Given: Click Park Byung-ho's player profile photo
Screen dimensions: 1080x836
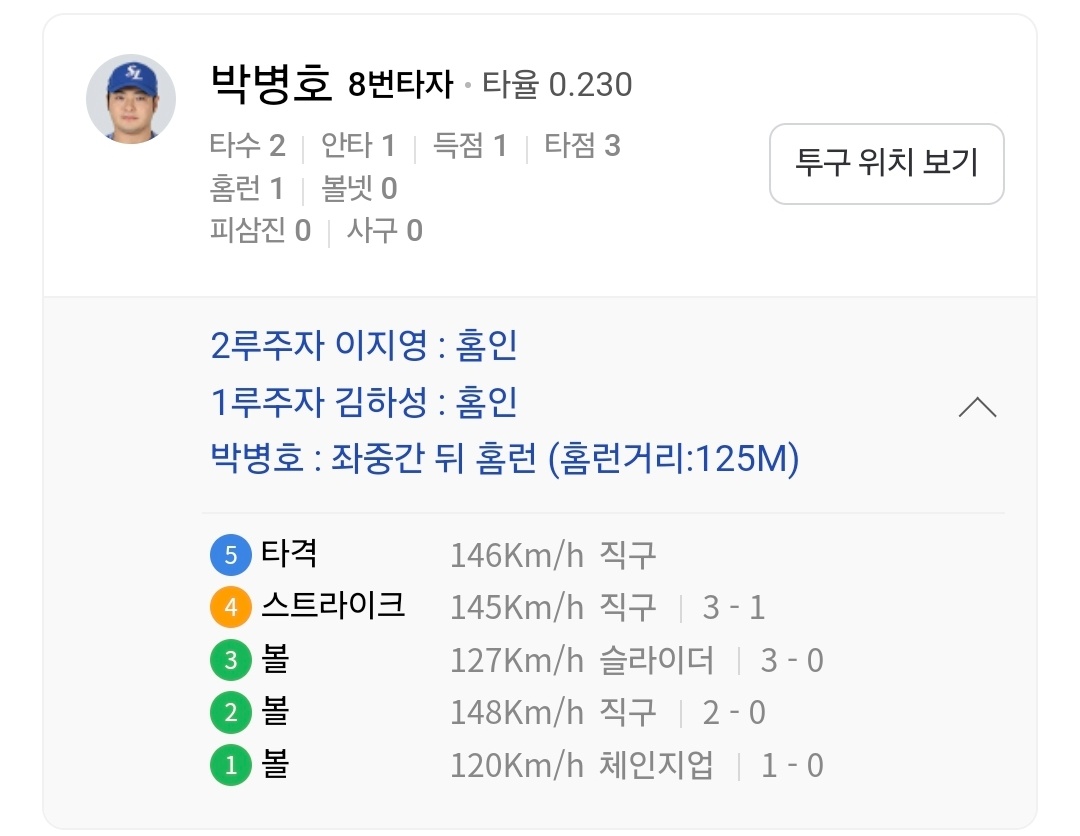Looking at the screenshot, I should pos(131,99).
